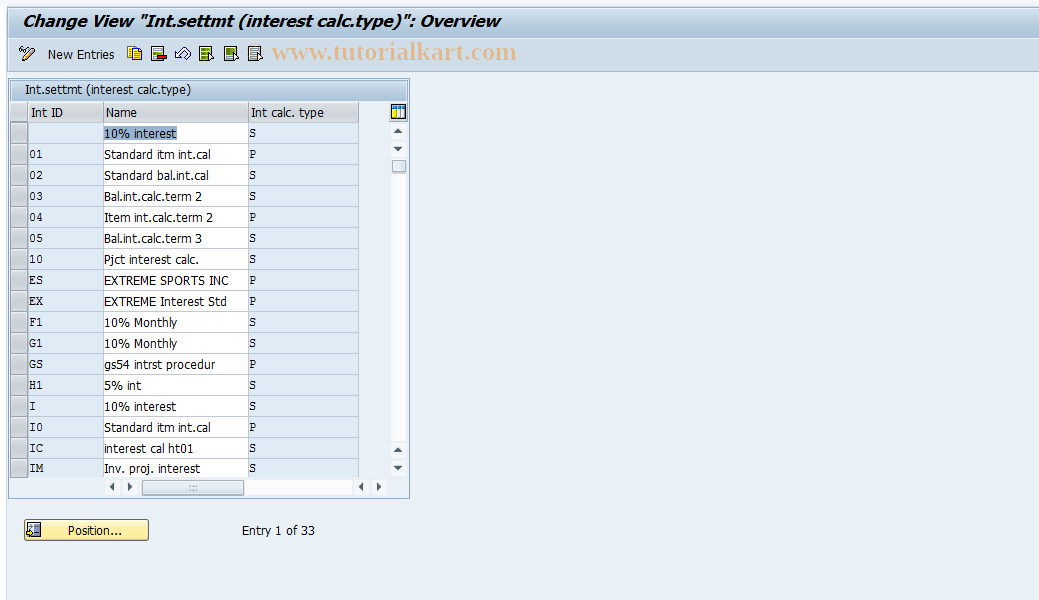
Task: Click Int ID cell 'ES'
Action: point(66,280)
